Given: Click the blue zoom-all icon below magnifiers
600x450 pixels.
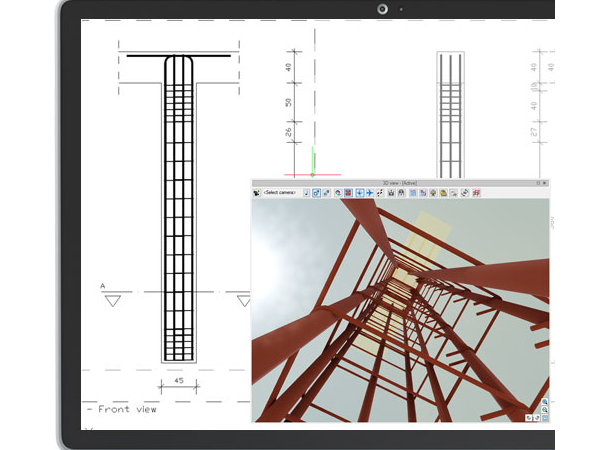Looking at the screenshot, I should (x=545, y=418).
